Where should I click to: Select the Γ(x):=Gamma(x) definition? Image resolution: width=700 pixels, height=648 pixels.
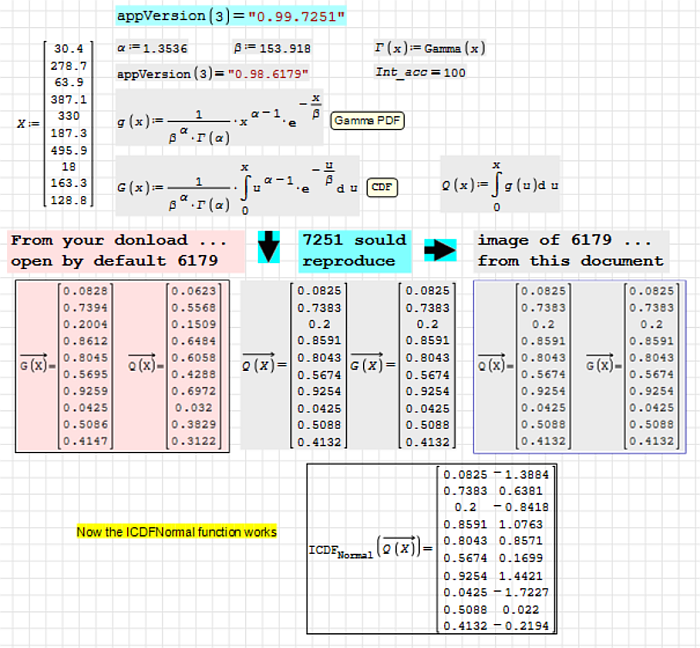click(x=429, y=48)
